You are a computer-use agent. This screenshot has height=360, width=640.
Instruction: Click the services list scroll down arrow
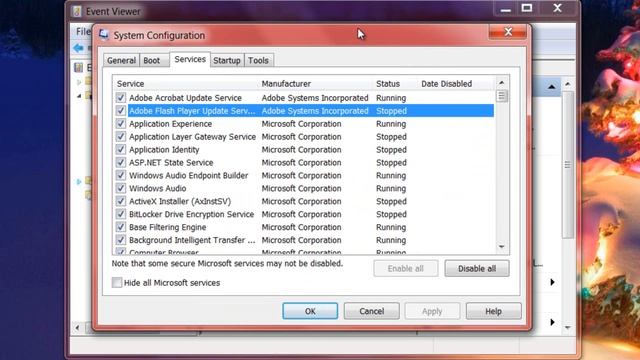click(x=502, y=247)
